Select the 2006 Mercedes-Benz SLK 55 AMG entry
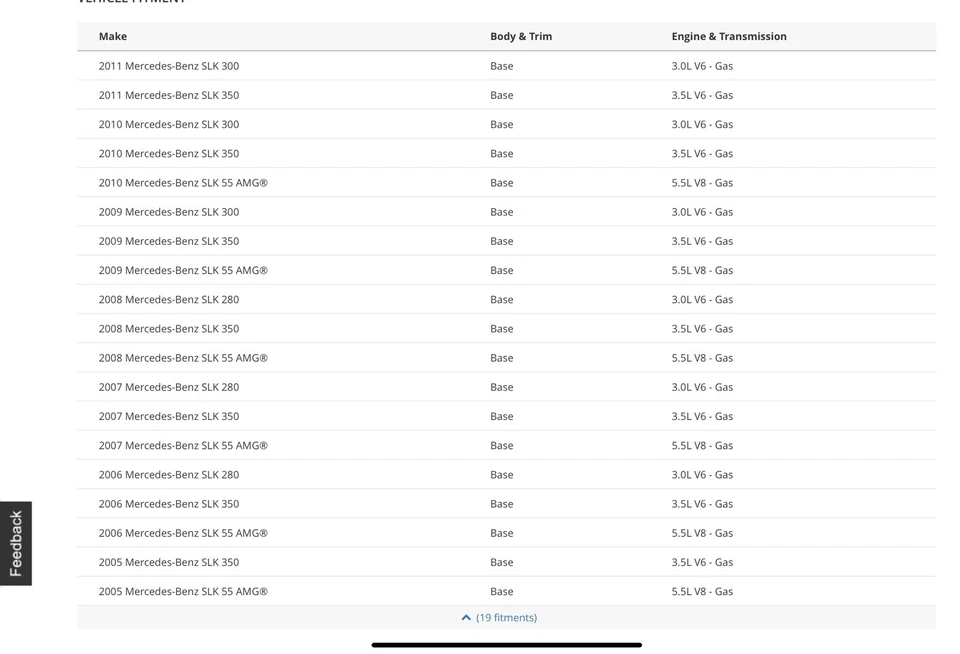Screen dimensions: 960x654 point(183,533)
